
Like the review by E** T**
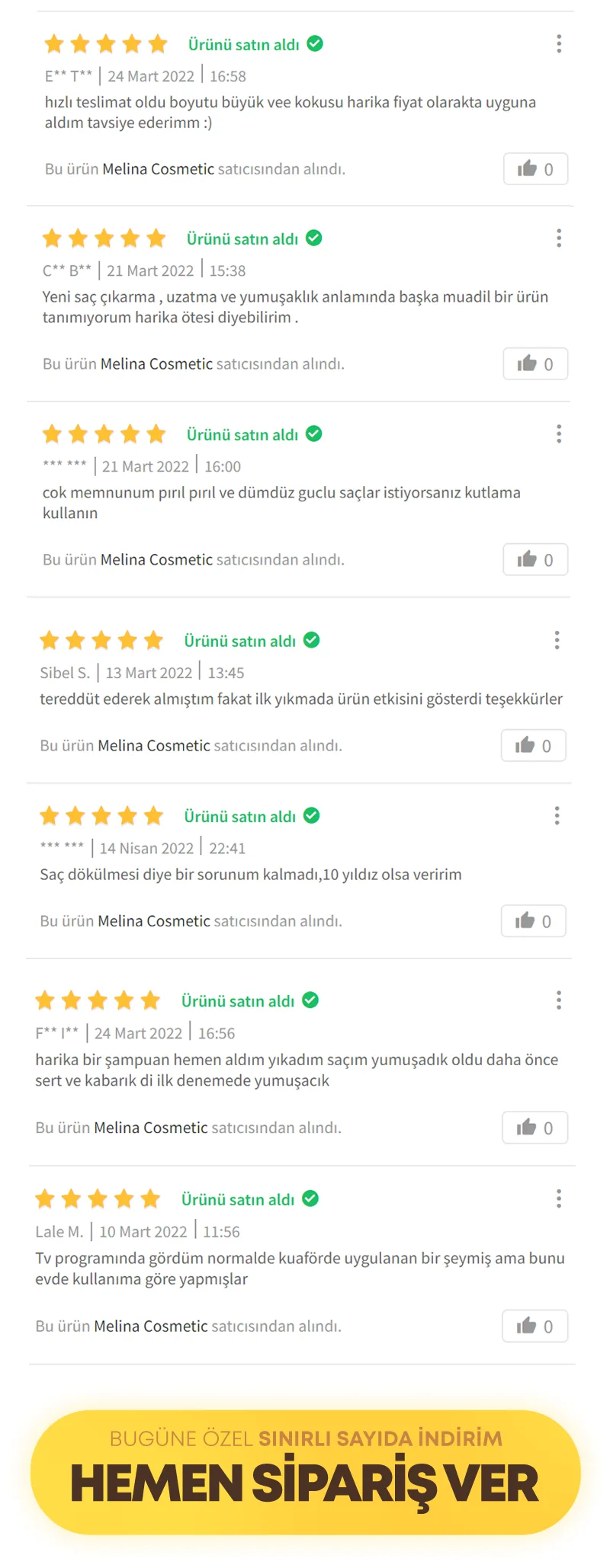pyautogui.click(x=535, y=169)
